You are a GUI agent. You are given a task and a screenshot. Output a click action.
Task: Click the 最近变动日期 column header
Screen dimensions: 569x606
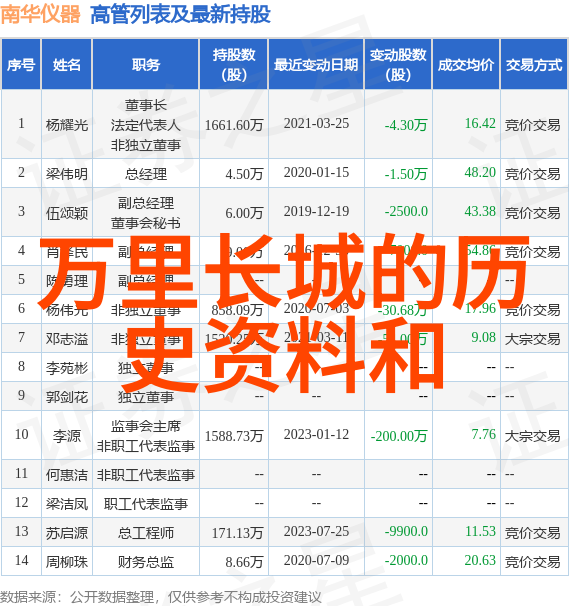(x=316, y=65)
